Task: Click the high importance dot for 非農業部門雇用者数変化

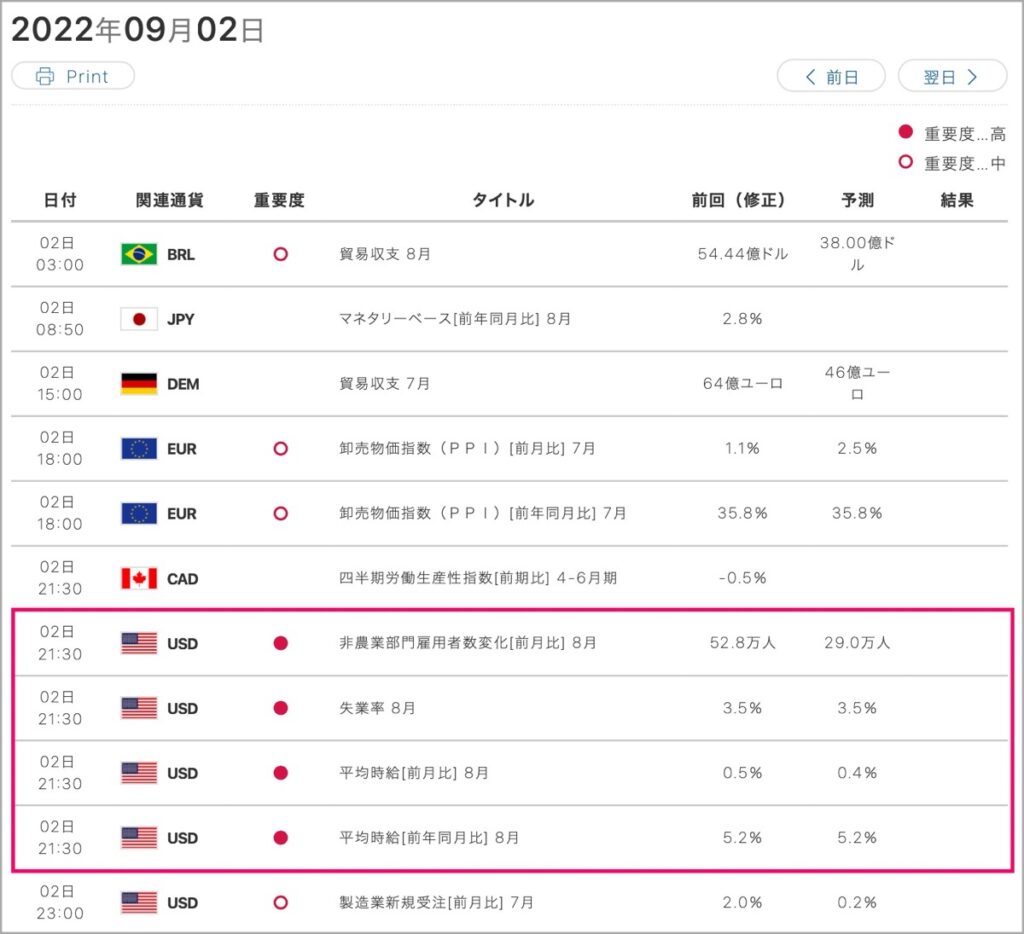Action: (x=281, y=643)
